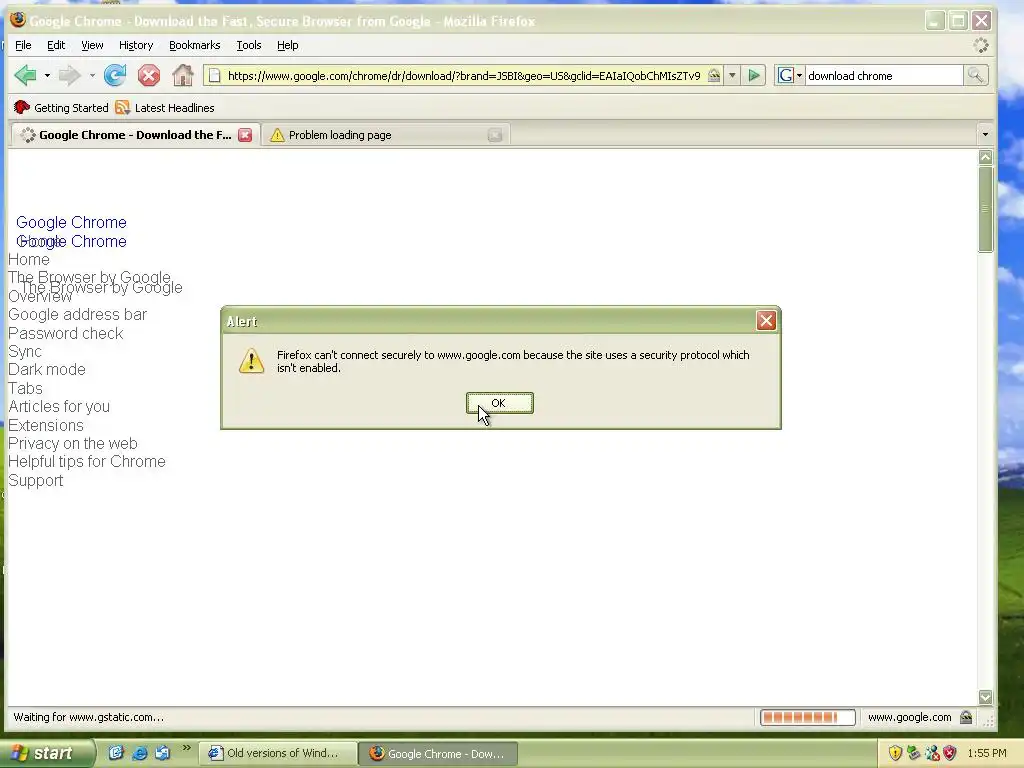Click the download chrome search field
The image size is (1024, 768).
tap(884, 76)
